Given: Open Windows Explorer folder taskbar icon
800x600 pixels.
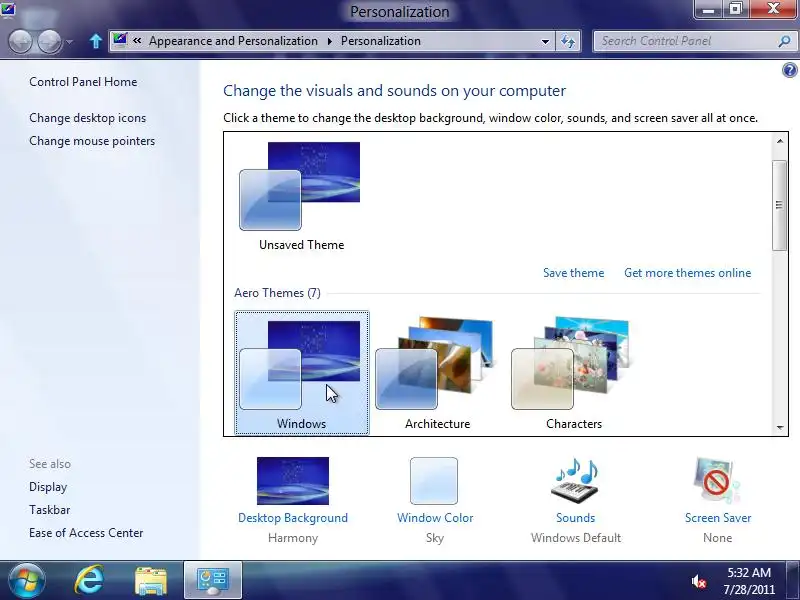Looking at the screenshot, I should (151, 581).
